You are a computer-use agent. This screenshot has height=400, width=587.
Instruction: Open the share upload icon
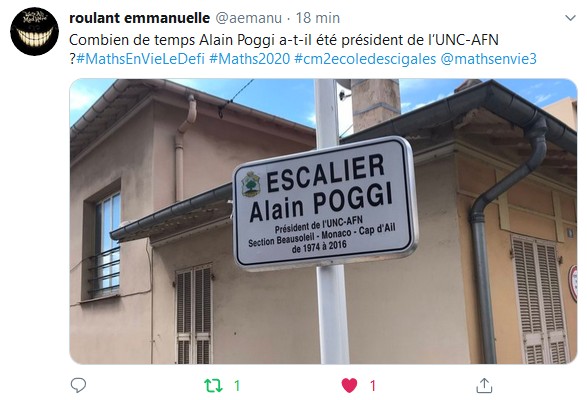[x=484, y=385]
